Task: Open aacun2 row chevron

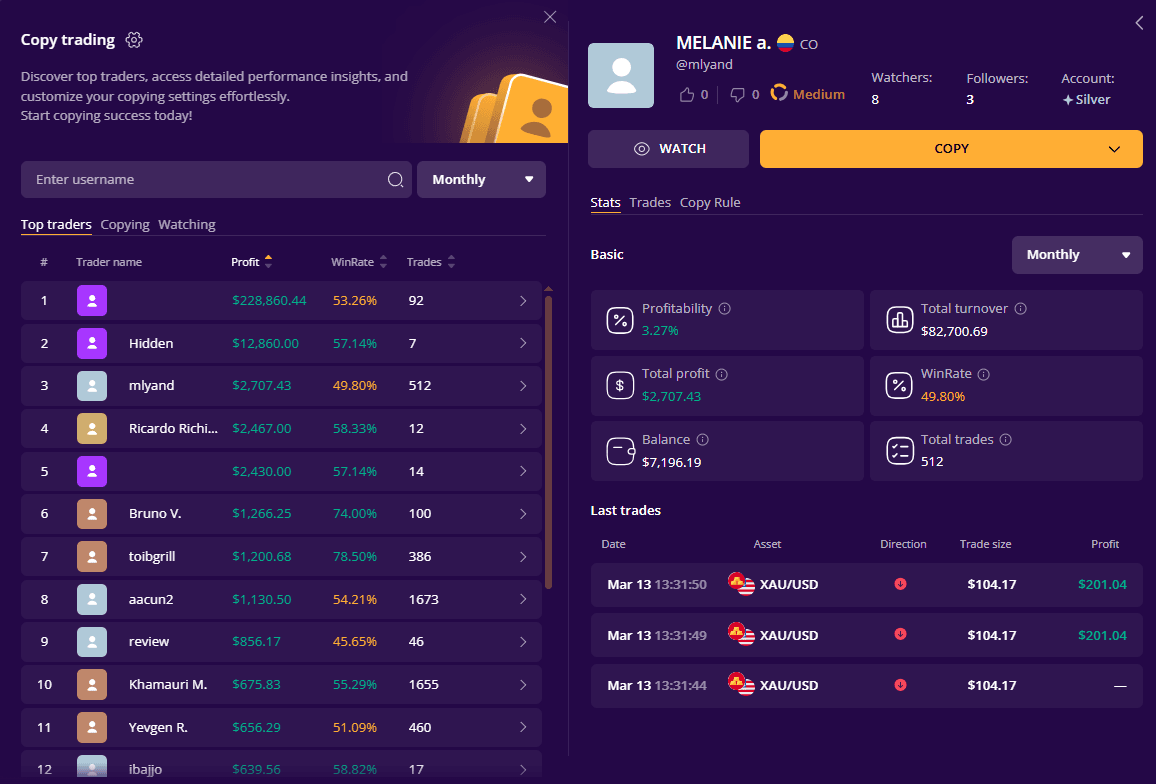Action: coord(523,600)
